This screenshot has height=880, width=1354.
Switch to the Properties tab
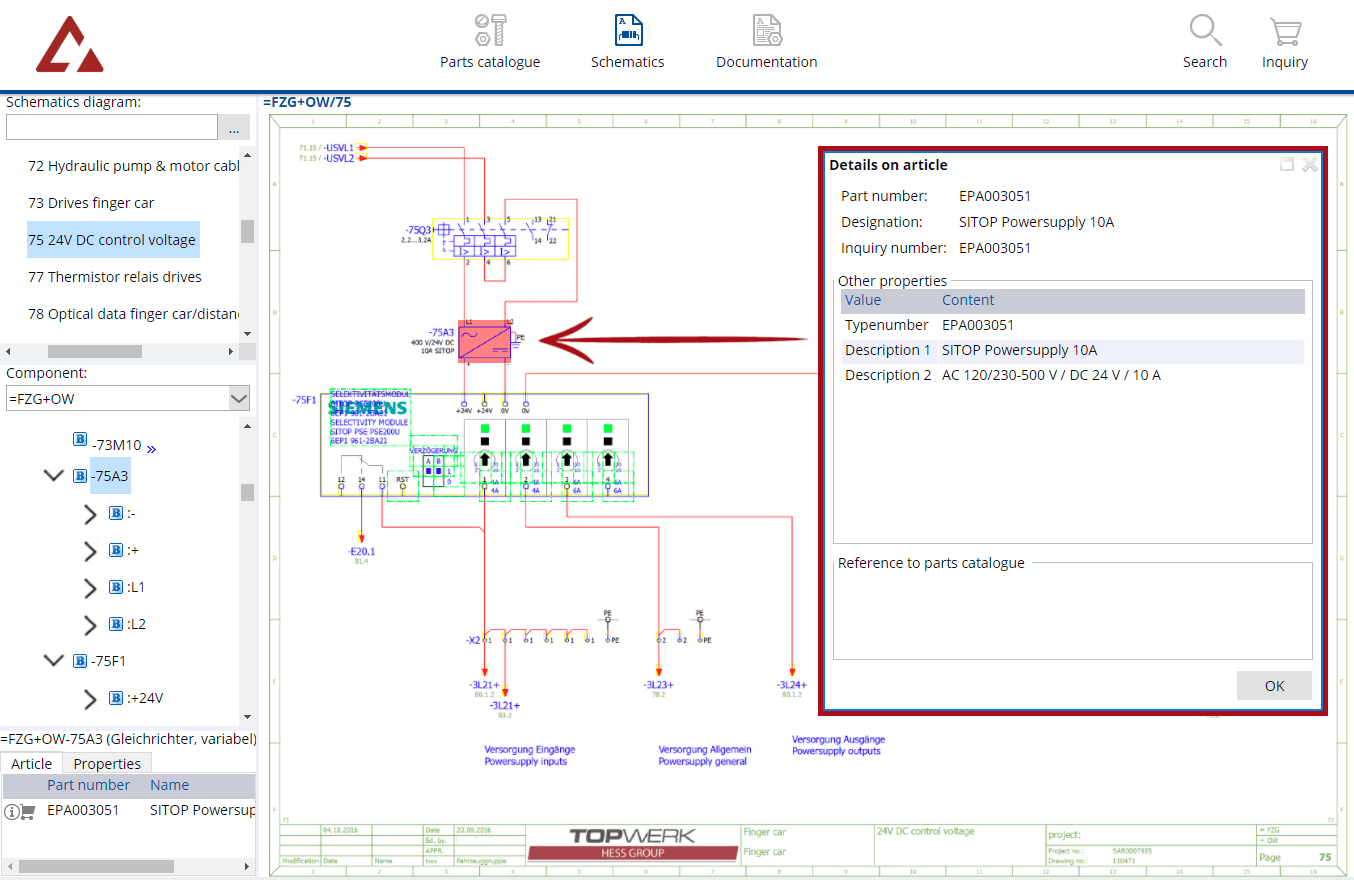tap(107, 763)
